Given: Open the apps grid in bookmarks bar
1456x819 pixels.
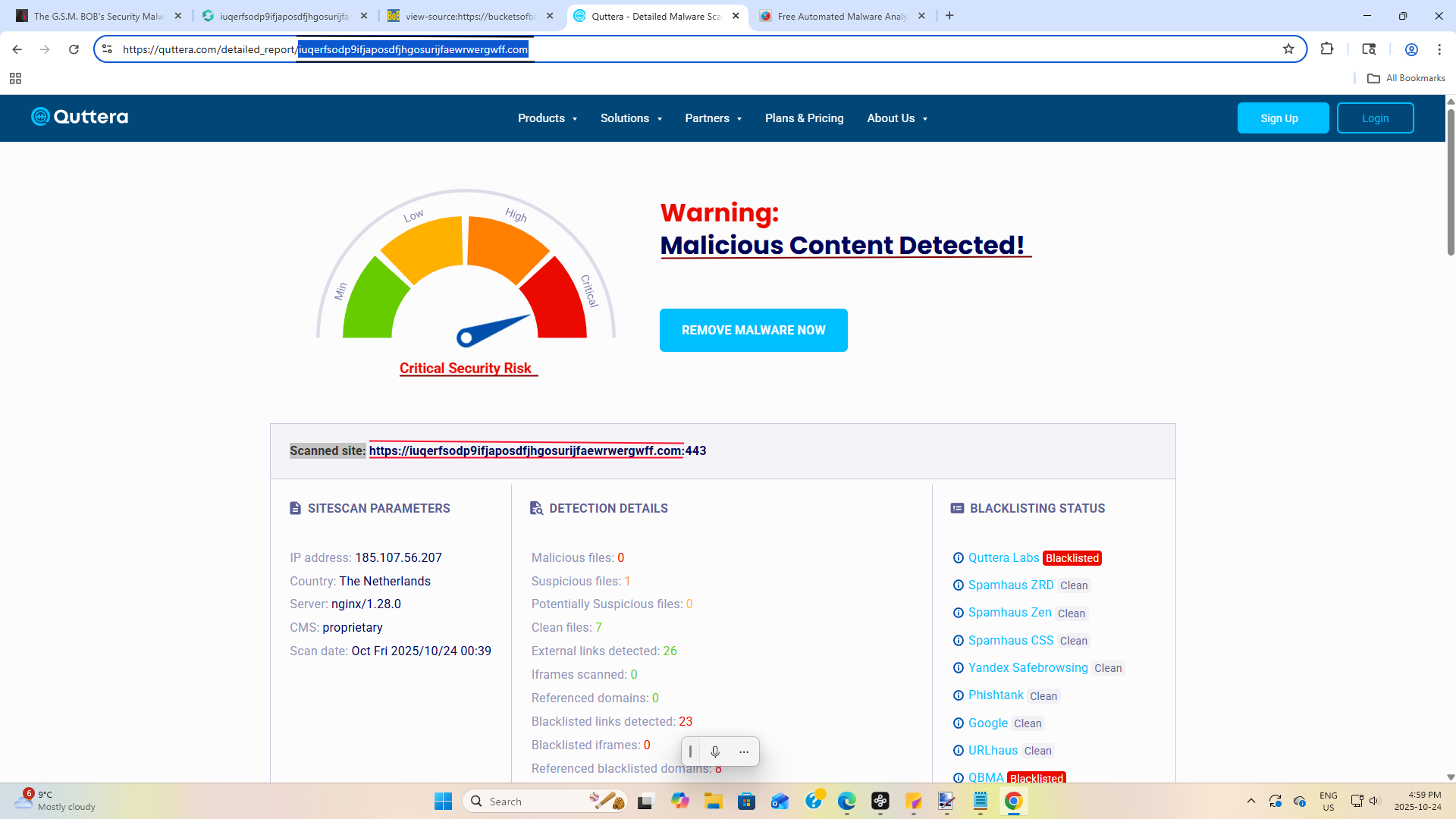Looking at the screenshot, I should (x=15, y=78).
